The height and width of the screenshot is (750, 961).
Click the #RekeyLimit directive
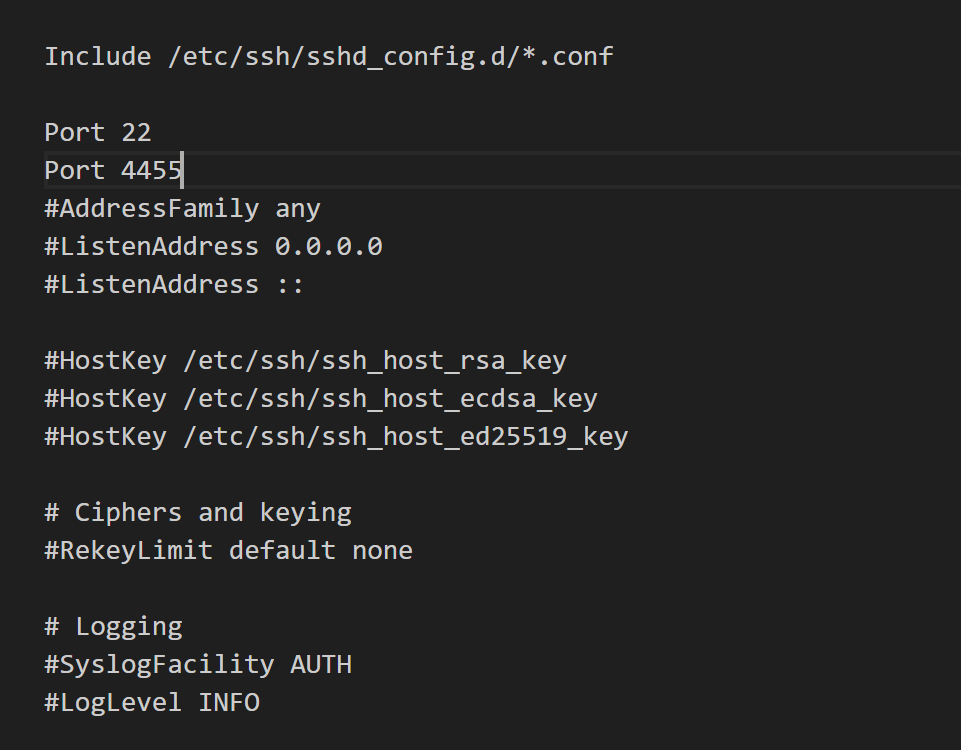click(128, 551)
